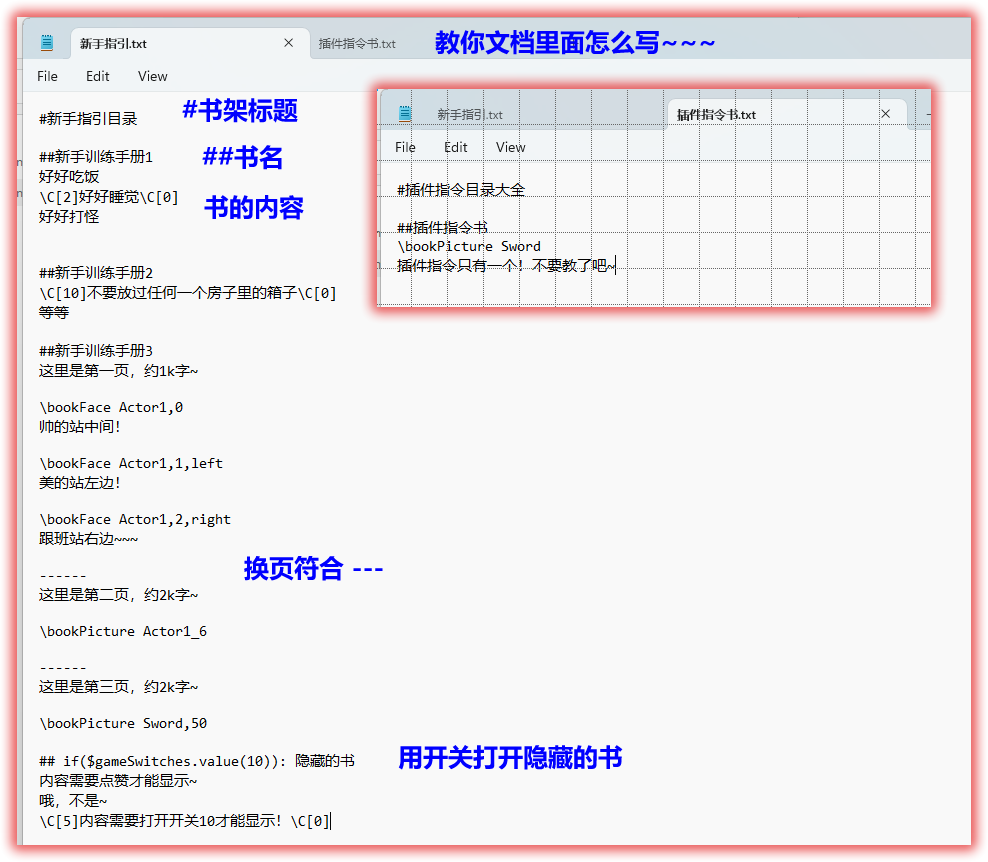This screenshot has width=988, height=862.
Task: Click the text 跟班站右边~~~
Action: [x=88, y=539]
